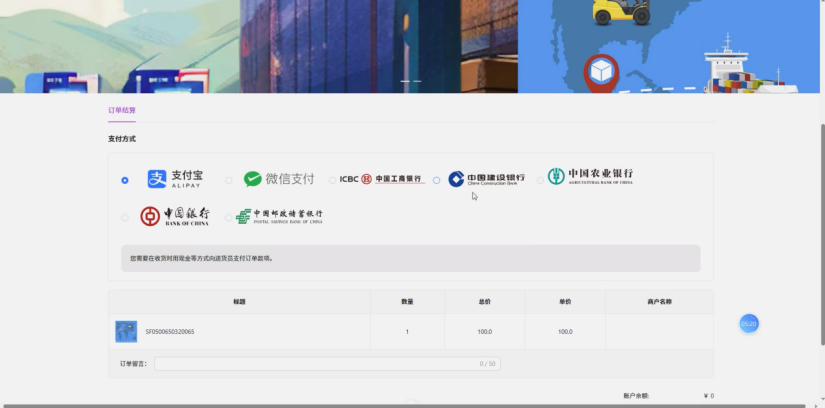The image size is (825, 408).
Task: Click the blue 05:20 timer bubble
Action: [x=749, y=324]
